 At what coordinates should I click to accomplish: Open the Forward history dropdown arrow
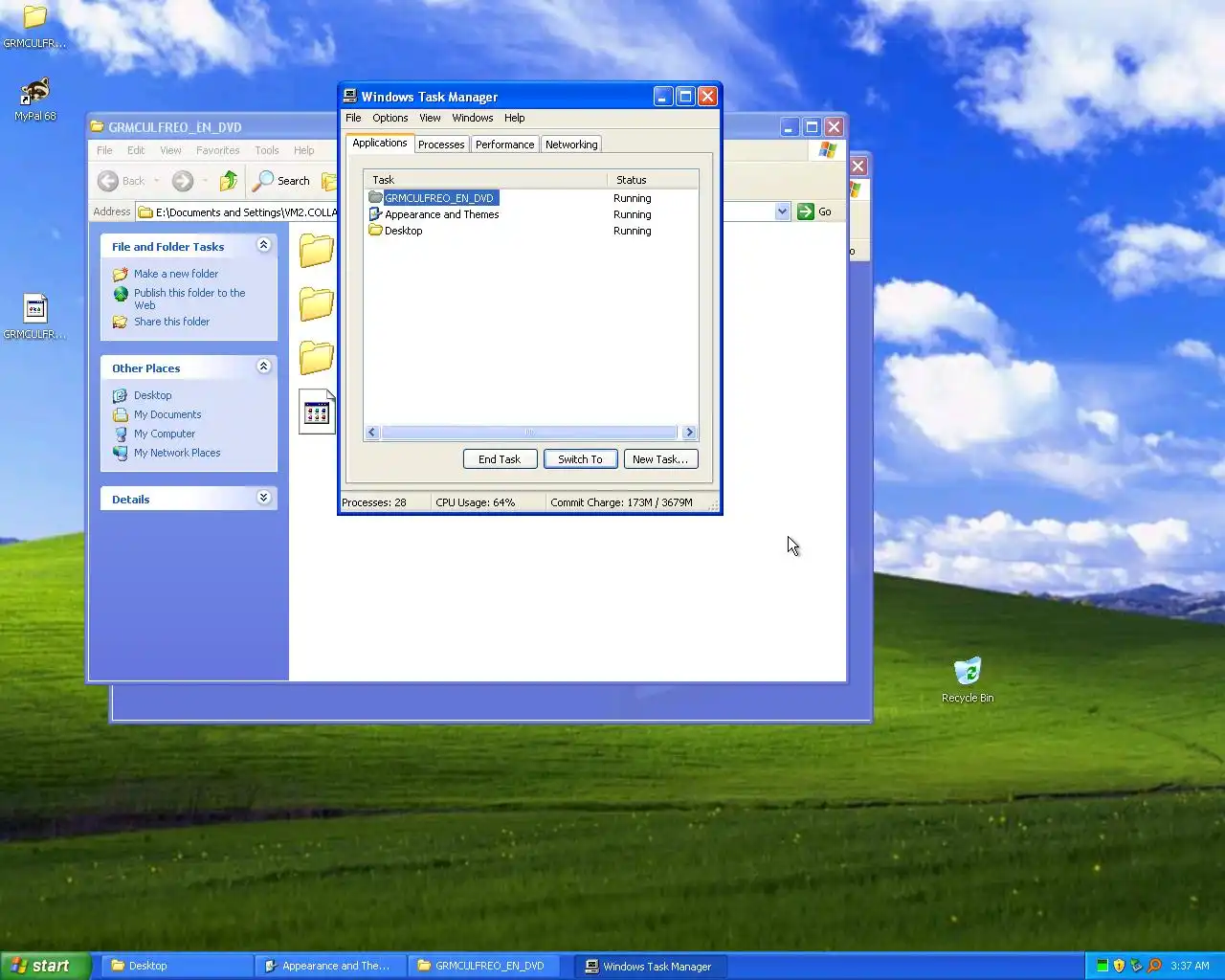click(x=205, y=181)
